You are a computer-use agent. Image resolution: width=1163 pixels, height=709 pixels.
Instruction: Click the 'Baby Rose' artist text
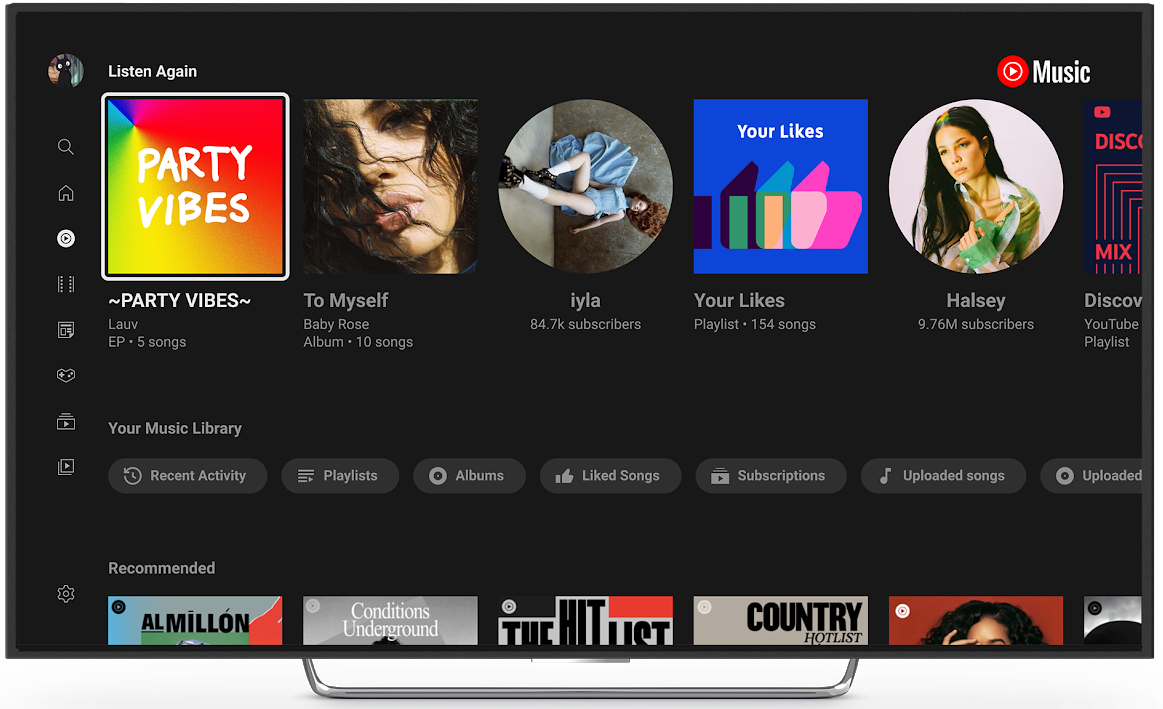tap(336, 324)
